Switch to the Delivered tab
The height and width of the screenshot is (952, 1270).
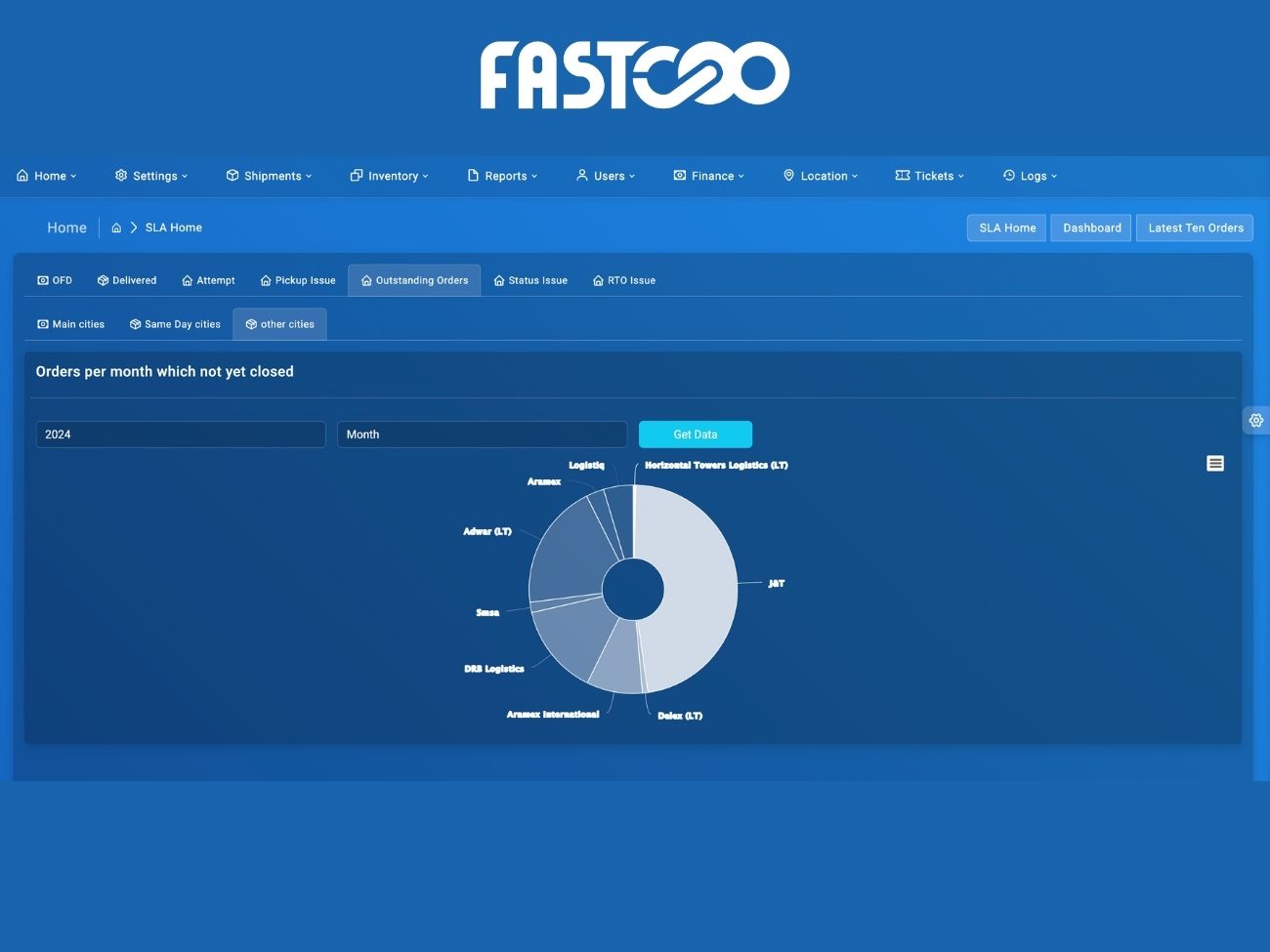pos(127,280)
